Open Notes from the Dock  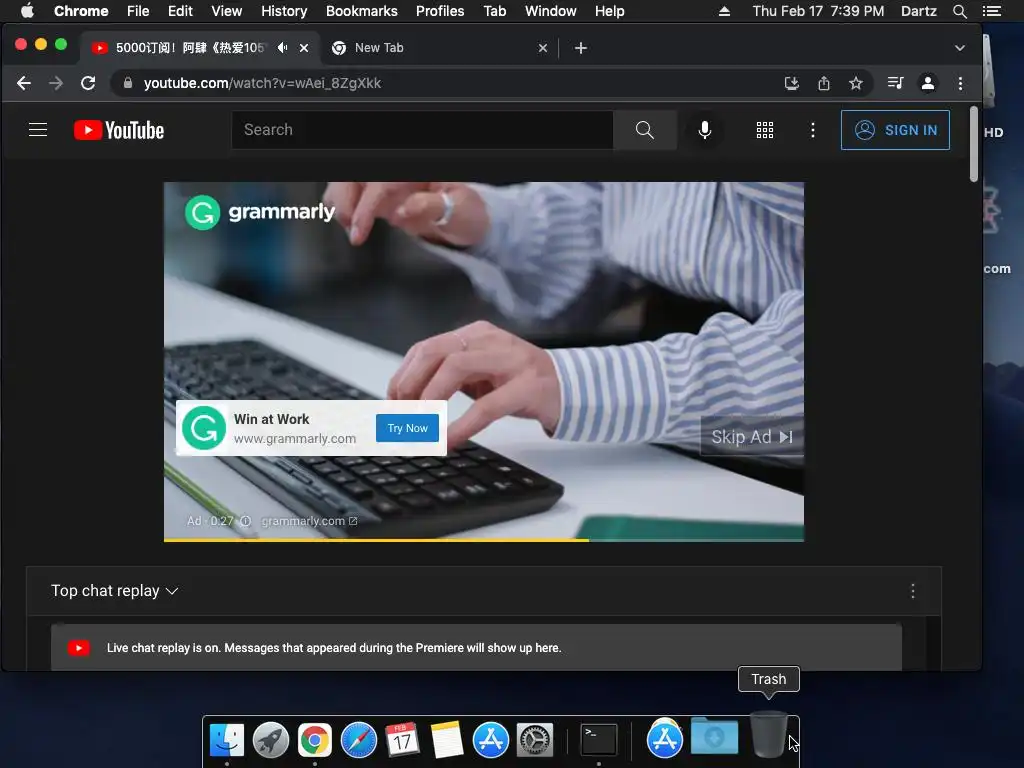click(x=447, y=740)
